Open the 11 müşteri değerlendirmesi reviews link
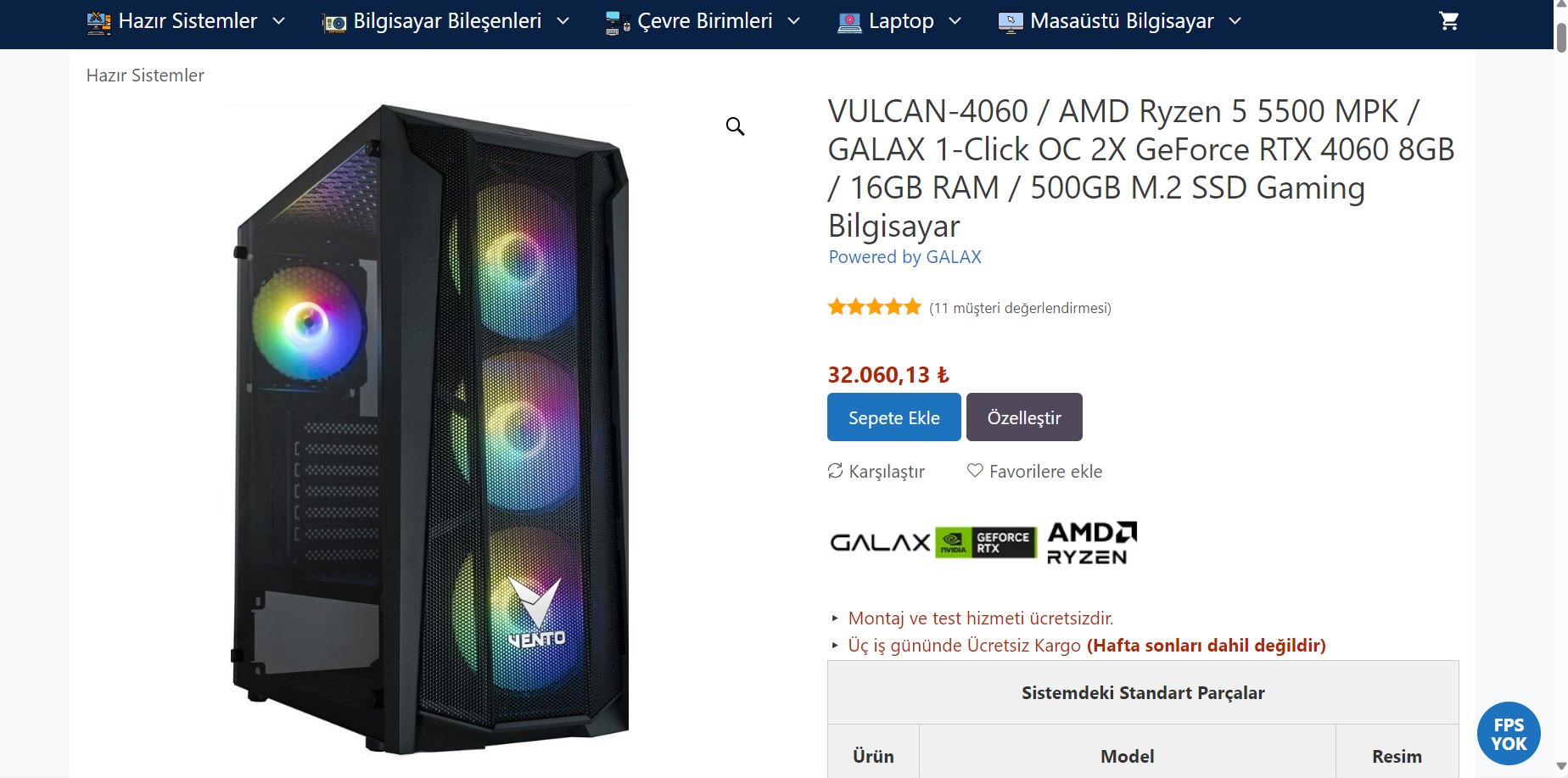The width and height of the screenshot is (1568, 778). click(x=1020, y=308)
